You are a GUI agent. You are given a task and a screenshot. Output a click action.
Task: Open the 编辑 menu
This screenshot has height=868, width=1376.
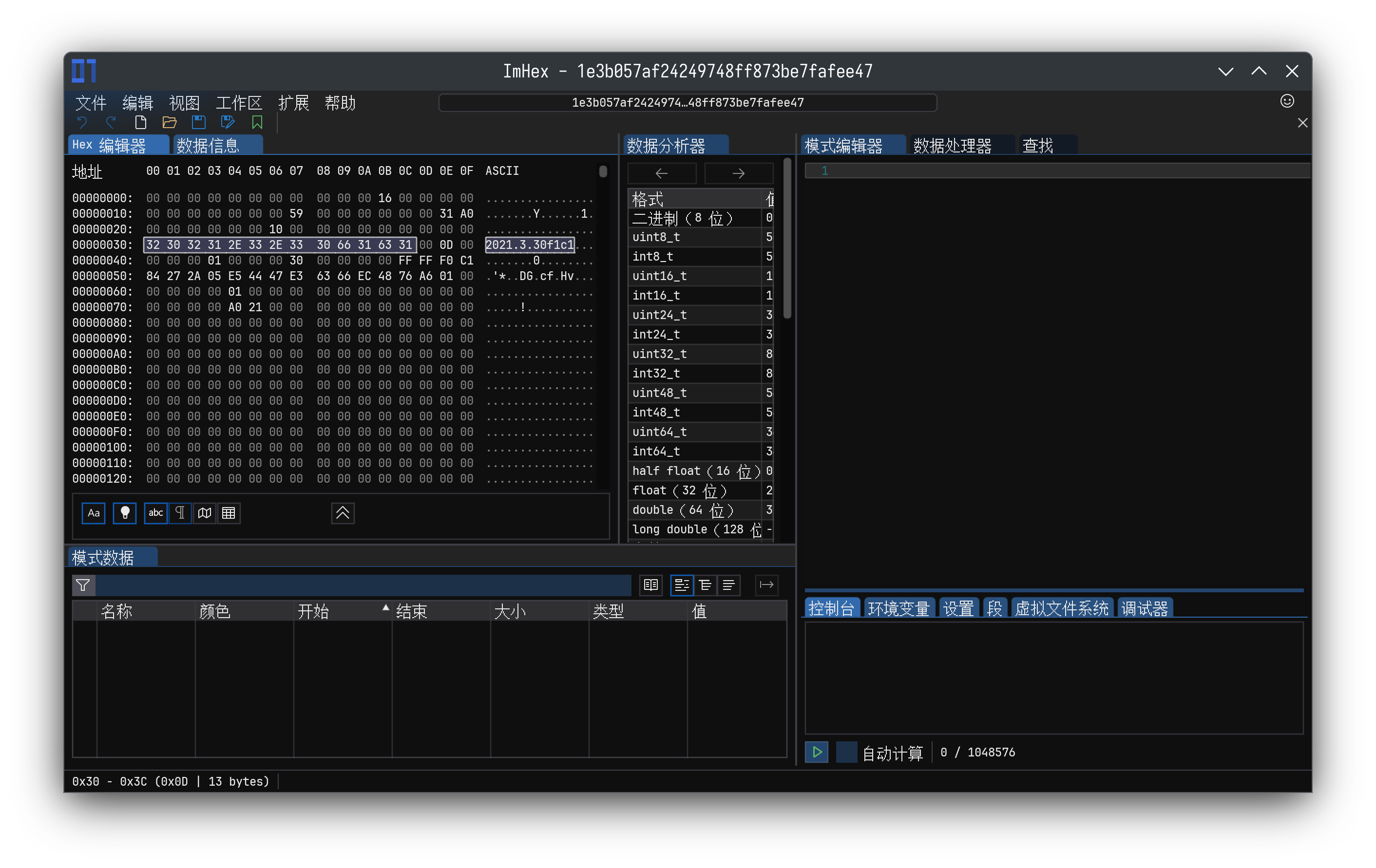pyautogui.click(x=138, y=103)
